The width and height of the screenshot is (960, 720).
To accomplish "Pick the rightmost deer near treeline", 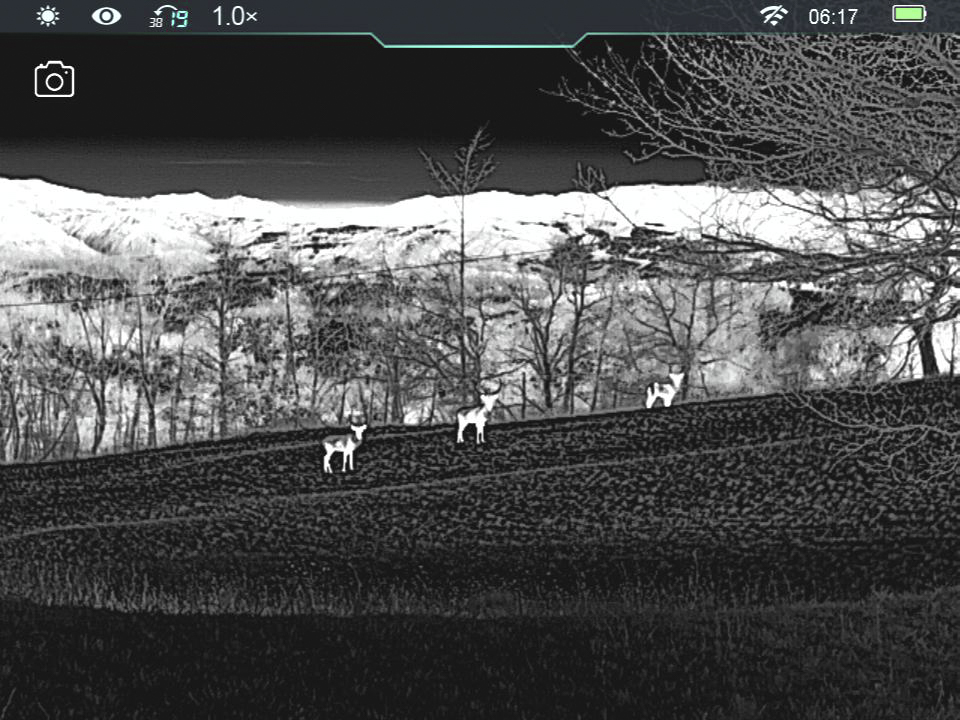I will [x=663, y=390].
